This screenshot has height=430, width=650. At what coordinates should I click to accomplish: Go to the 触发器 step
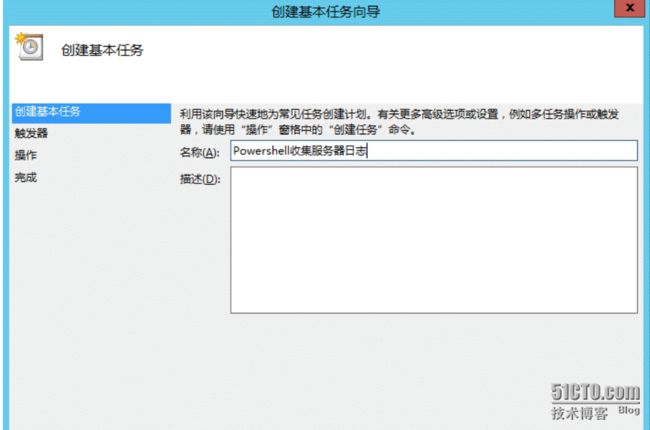coord(31,133)
